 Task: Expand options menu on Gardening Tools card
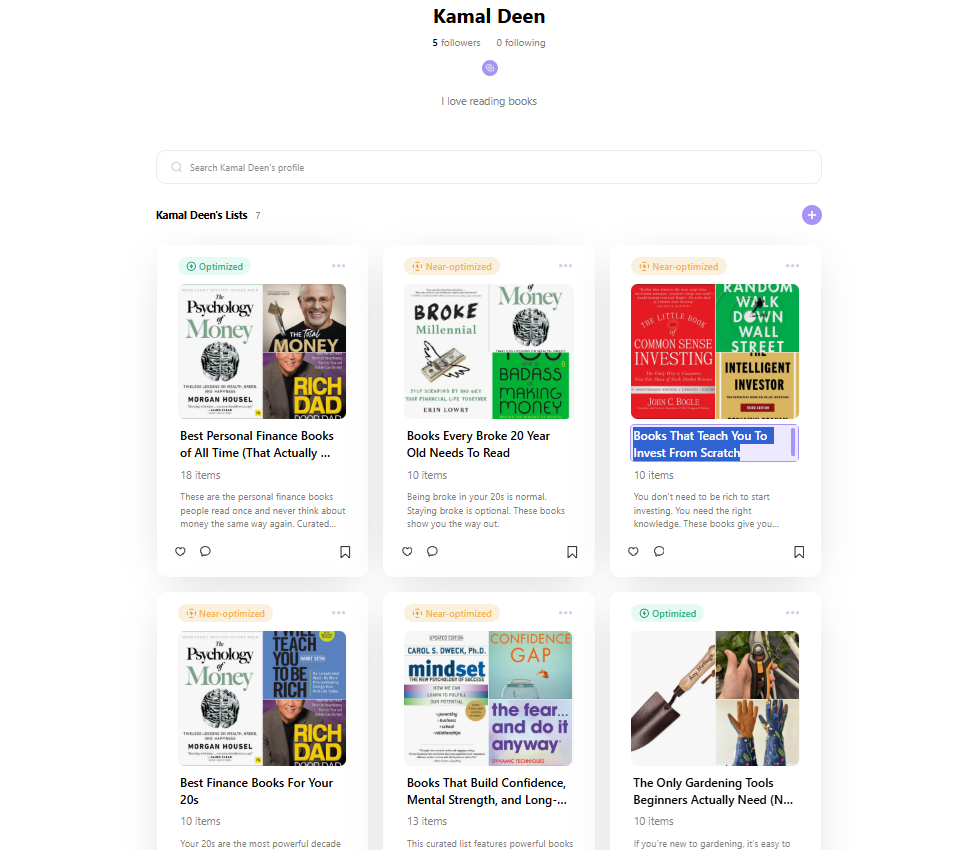pos(792,613)
